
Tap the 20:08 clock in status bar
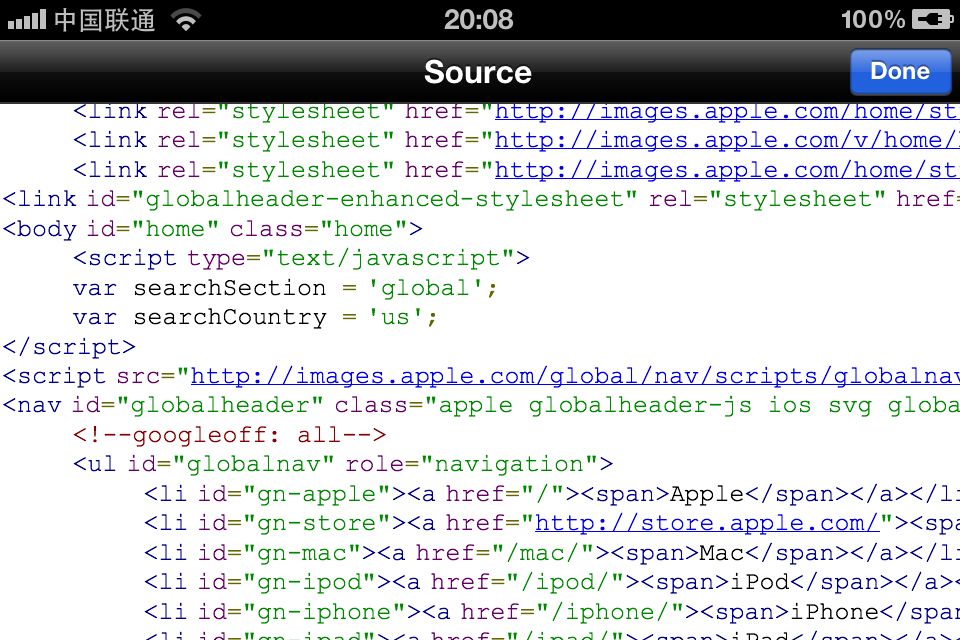click(478, 20)
